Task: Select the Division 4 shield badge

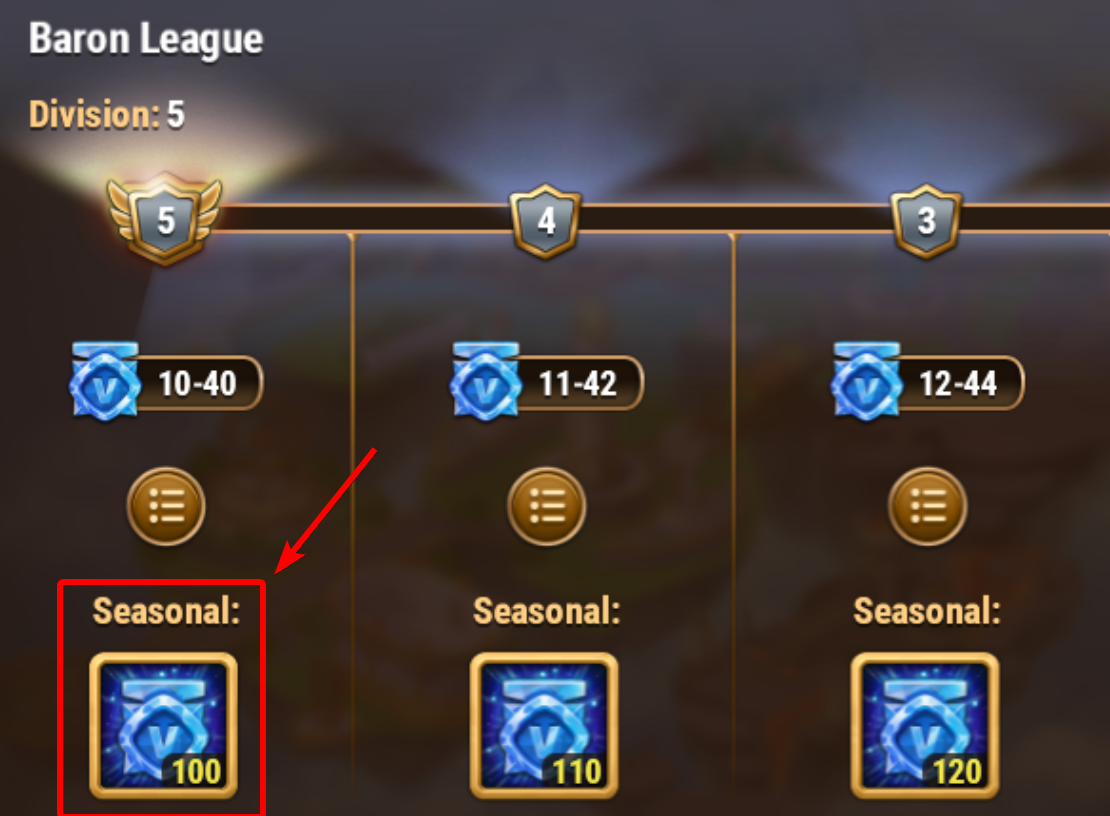Action: click(x=545, y=221)
